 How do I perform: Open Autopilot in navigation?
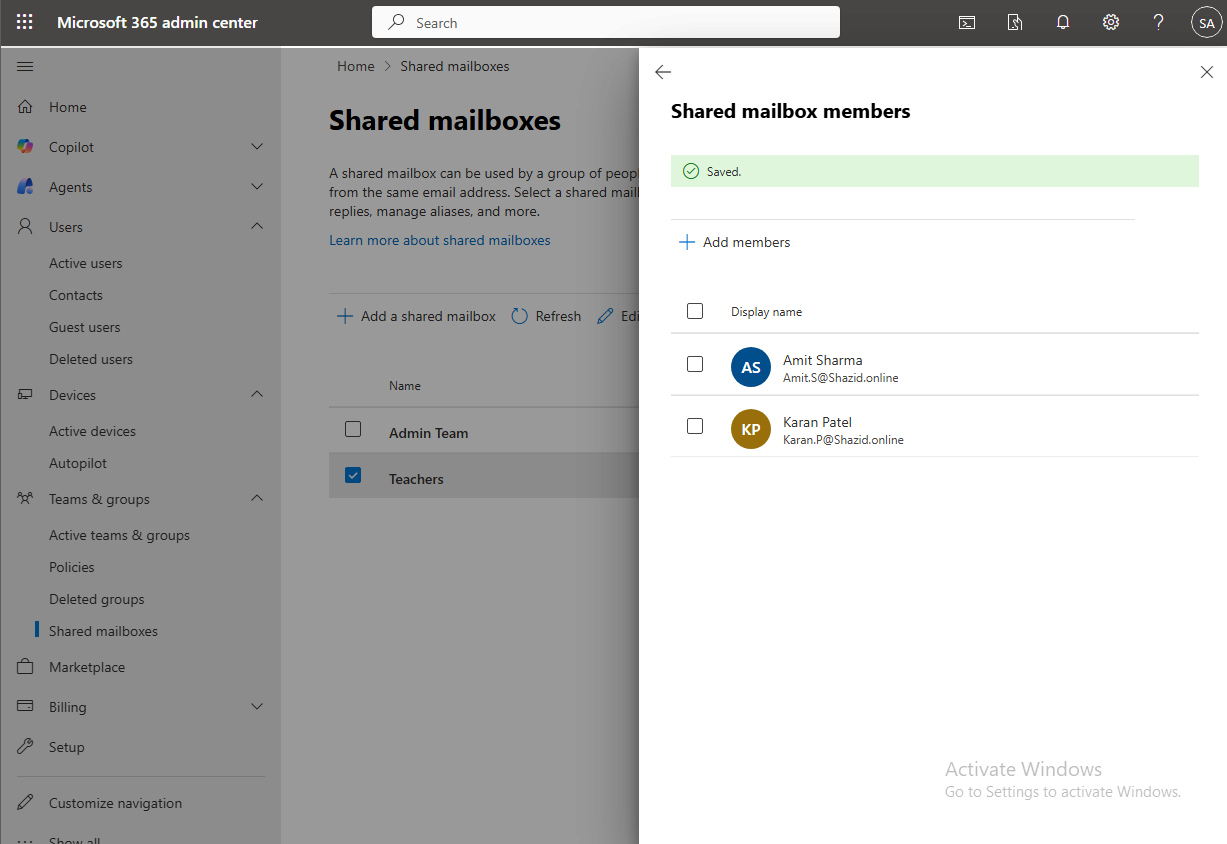(x=78, y=463)
